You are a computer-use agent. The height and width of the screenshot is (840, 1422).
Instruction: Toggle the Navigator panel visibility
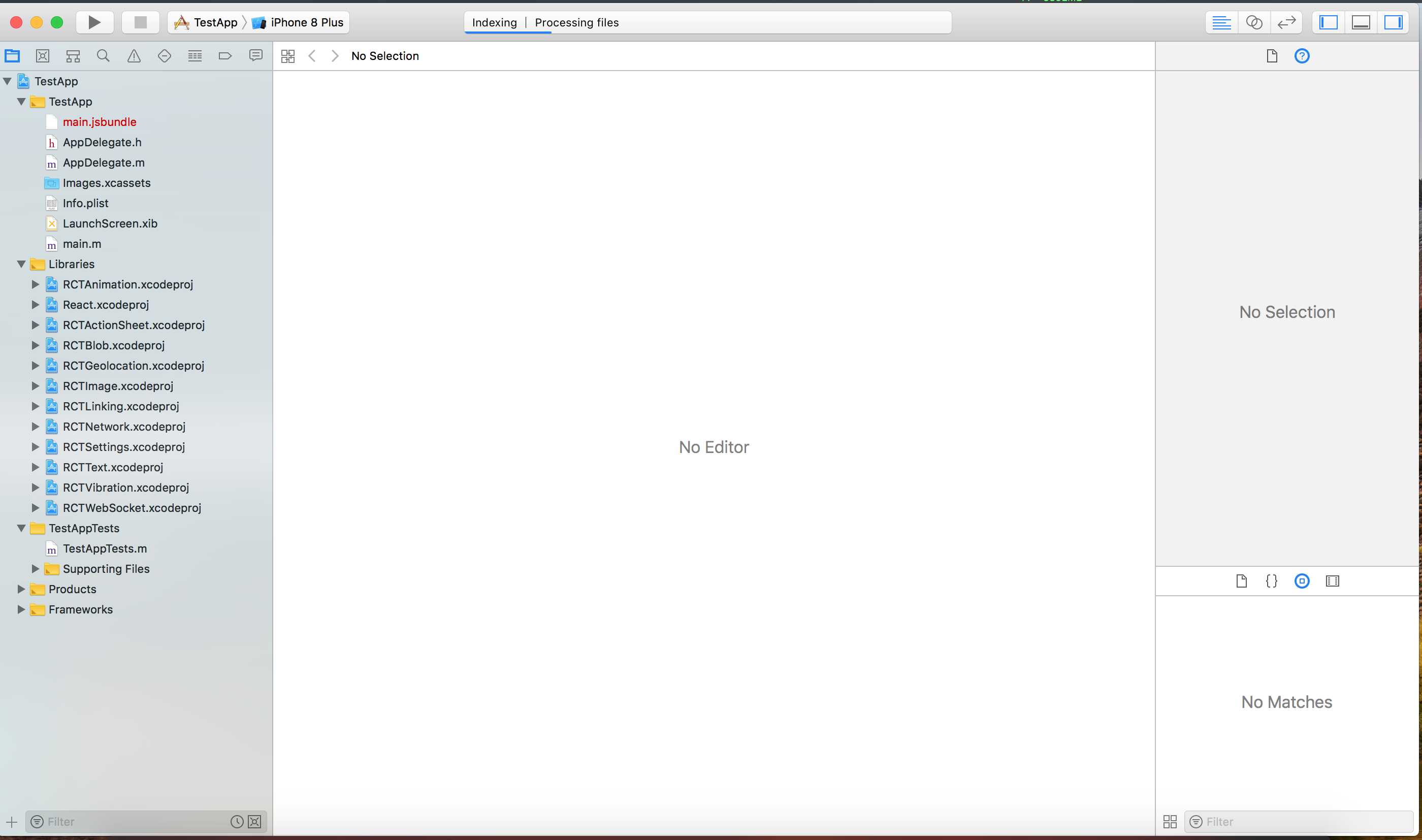pos(1329,22)
